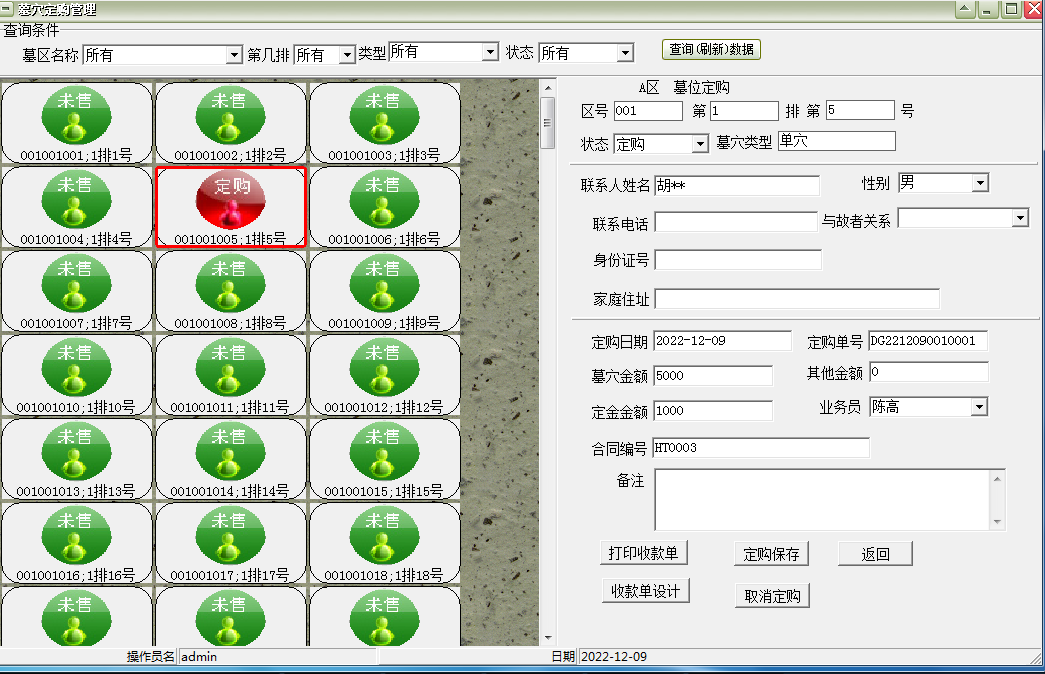Click the 墓穴类型 field
Viewport: 1045px width, 674px height.
pyautogui.click(x=836, y=141)
